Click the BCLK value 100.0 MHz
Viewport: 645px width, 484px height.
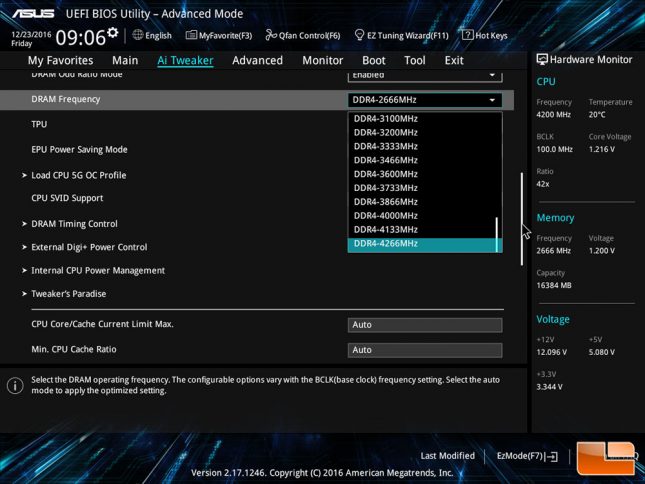click(555, 149)
